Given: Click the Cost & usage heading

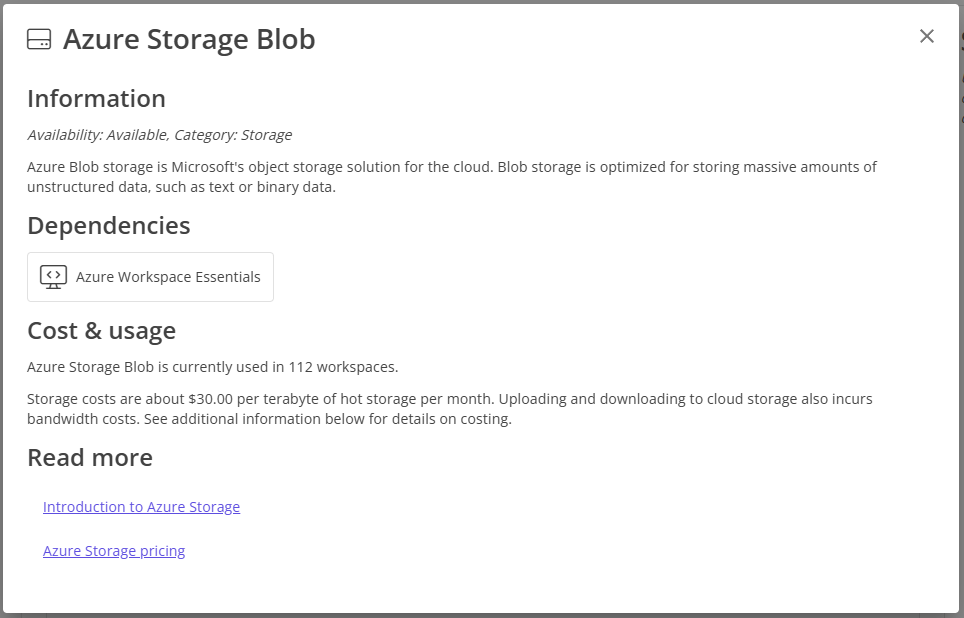Looking at the screenshot, I should tap(101, 330).
